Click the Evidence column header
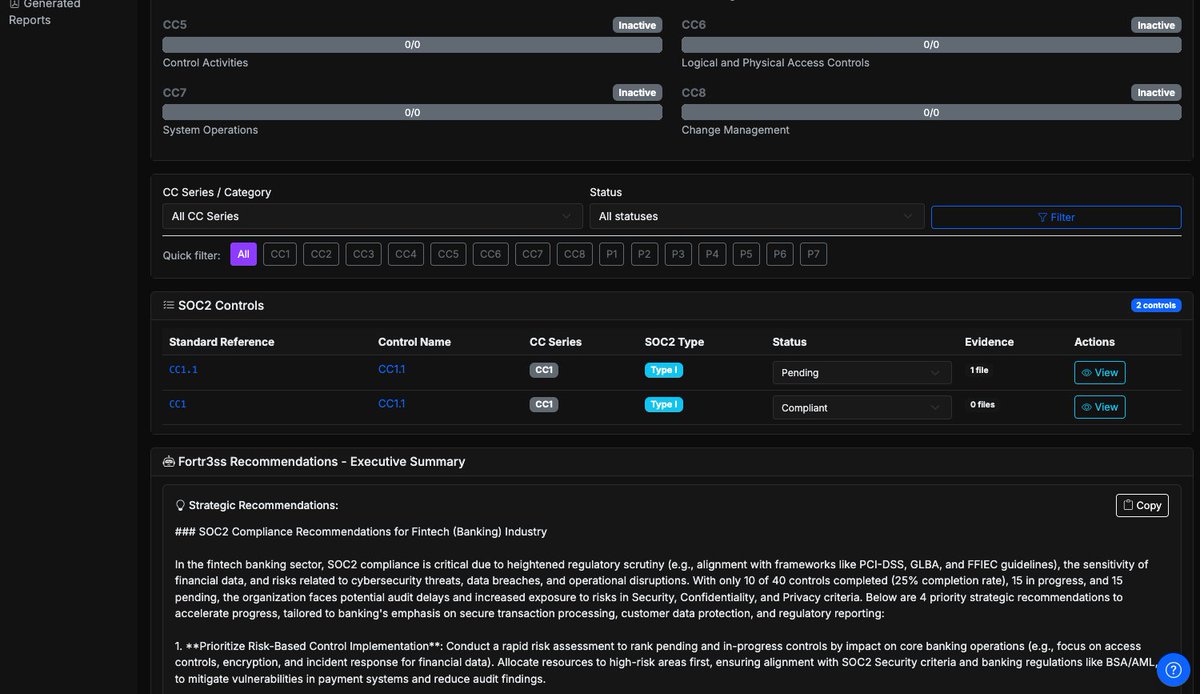Screen dimensions: 1200x694 coord(989,342)
